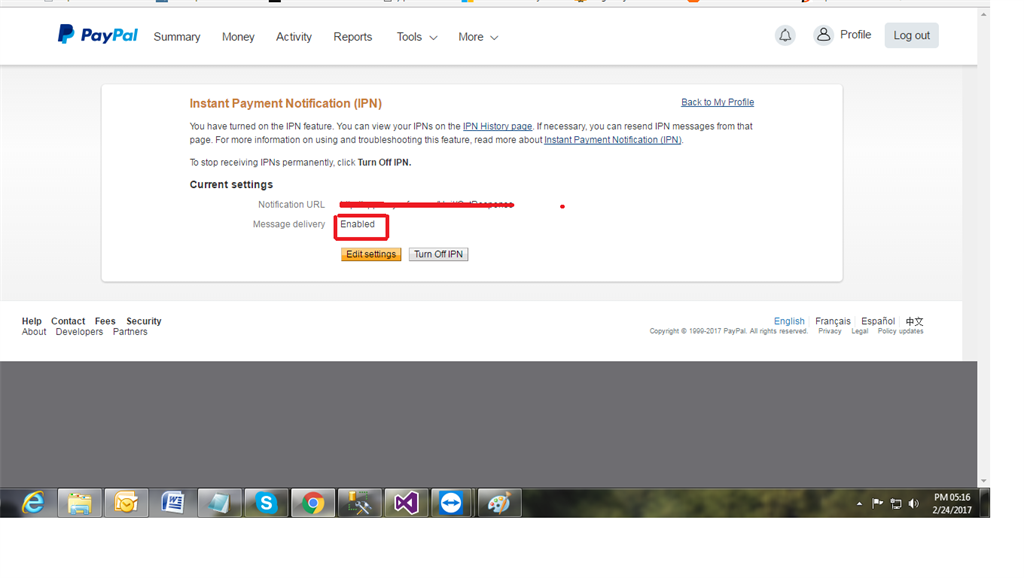This screenshot has width=1024, height=578.
Task: Follow the Back to My Profile link
Action: 718,102
